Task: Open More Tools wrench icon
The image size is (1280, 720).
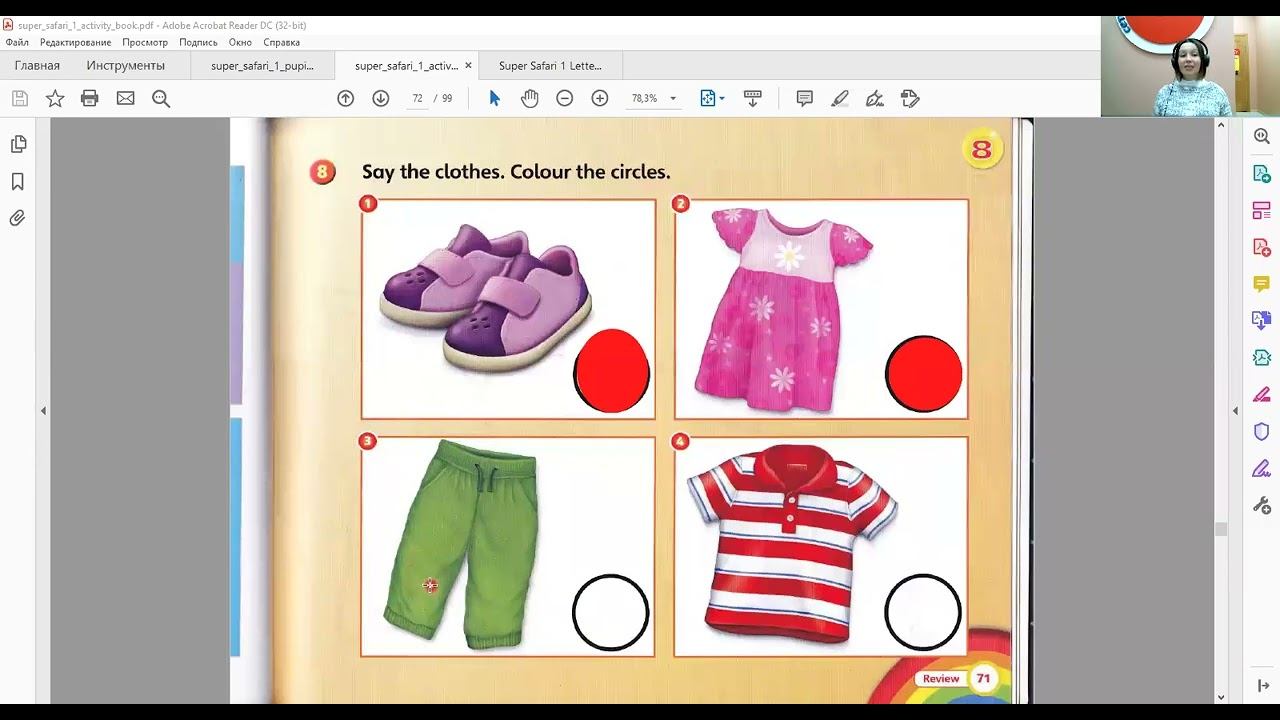Action: pyautogui.click(x=1261, y=505)
